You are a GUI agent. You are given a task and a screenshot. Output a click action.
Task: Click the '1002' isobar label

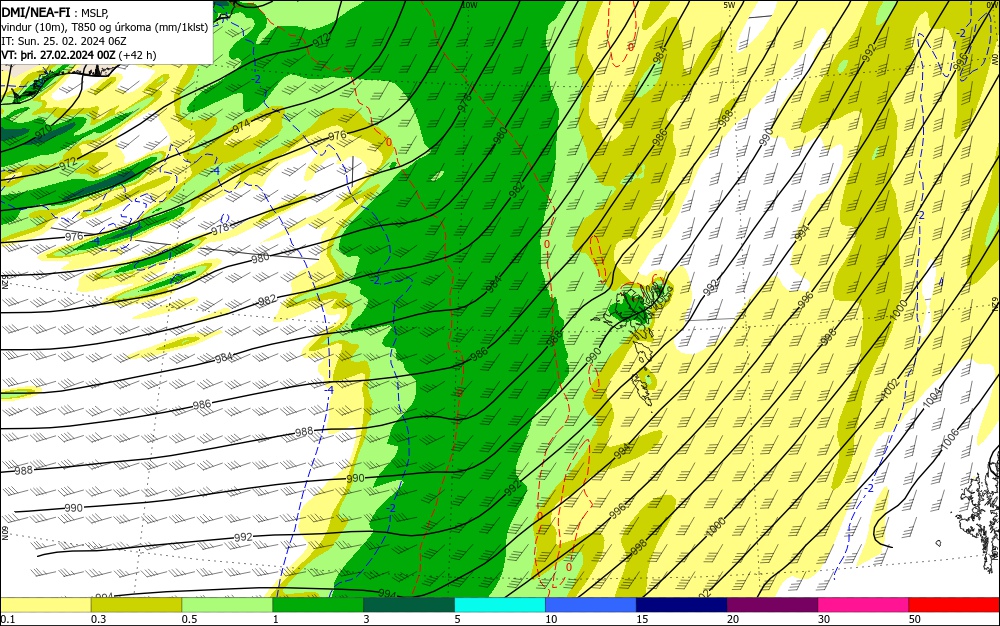tap(890, 388)
